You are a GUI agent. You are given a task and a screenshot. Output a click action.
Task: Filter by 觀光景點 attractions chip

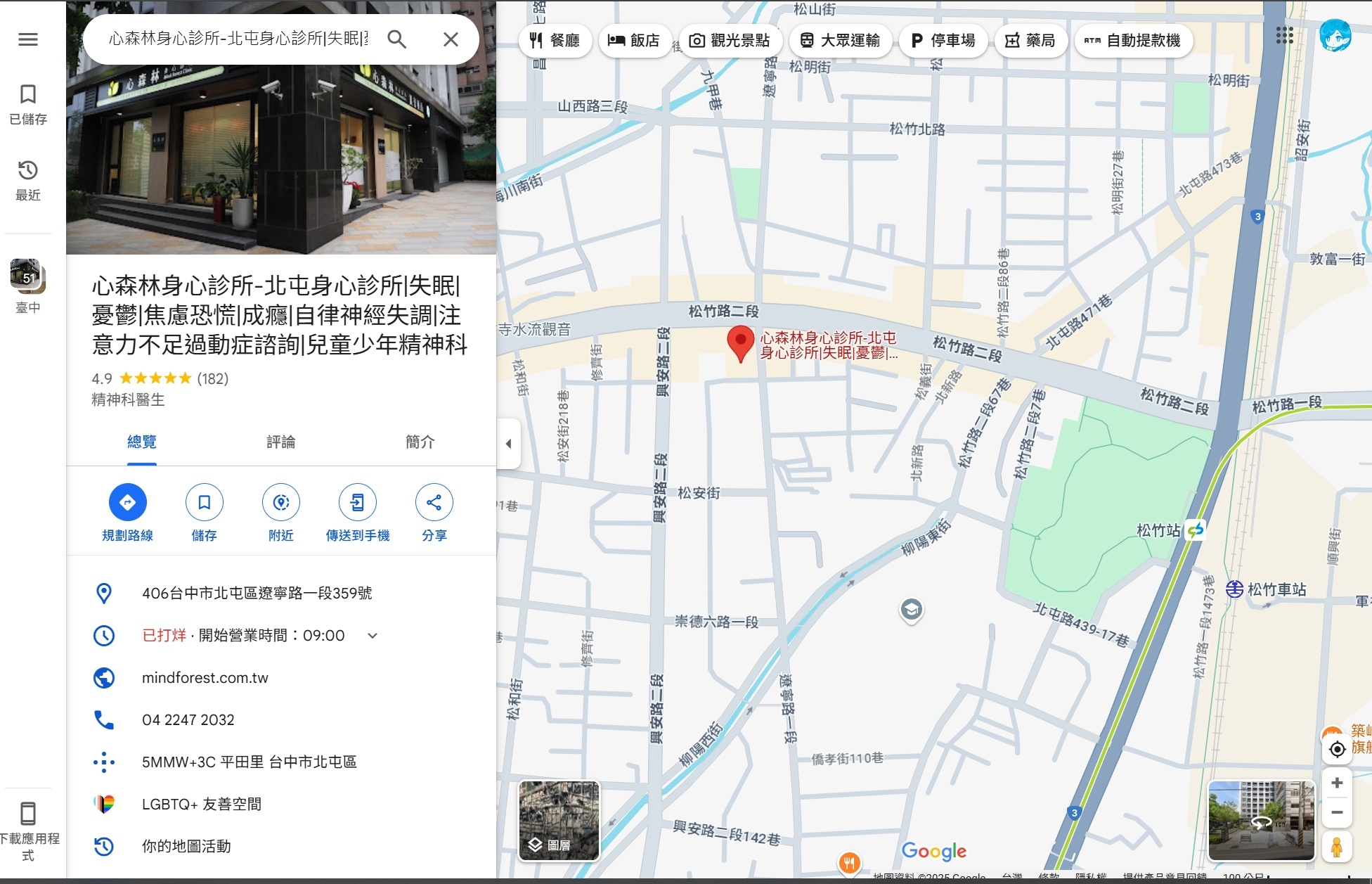point(730,41)
